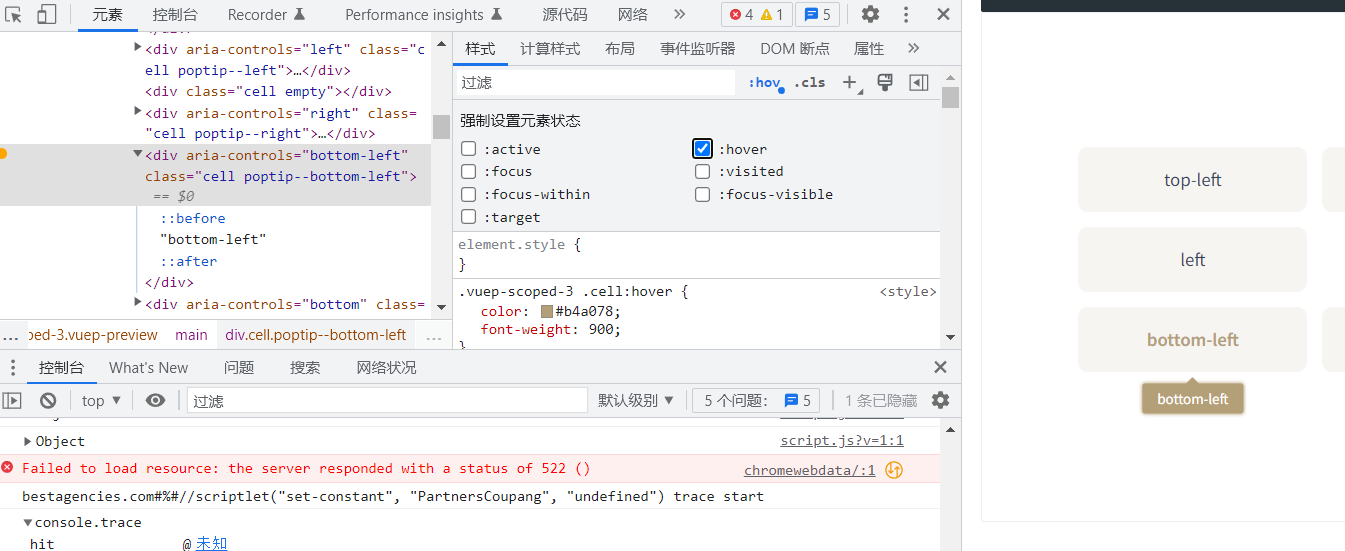1345x551 pixels.
Task: Enable the :focus-visible state checkbox
Action: click(703, 195)
